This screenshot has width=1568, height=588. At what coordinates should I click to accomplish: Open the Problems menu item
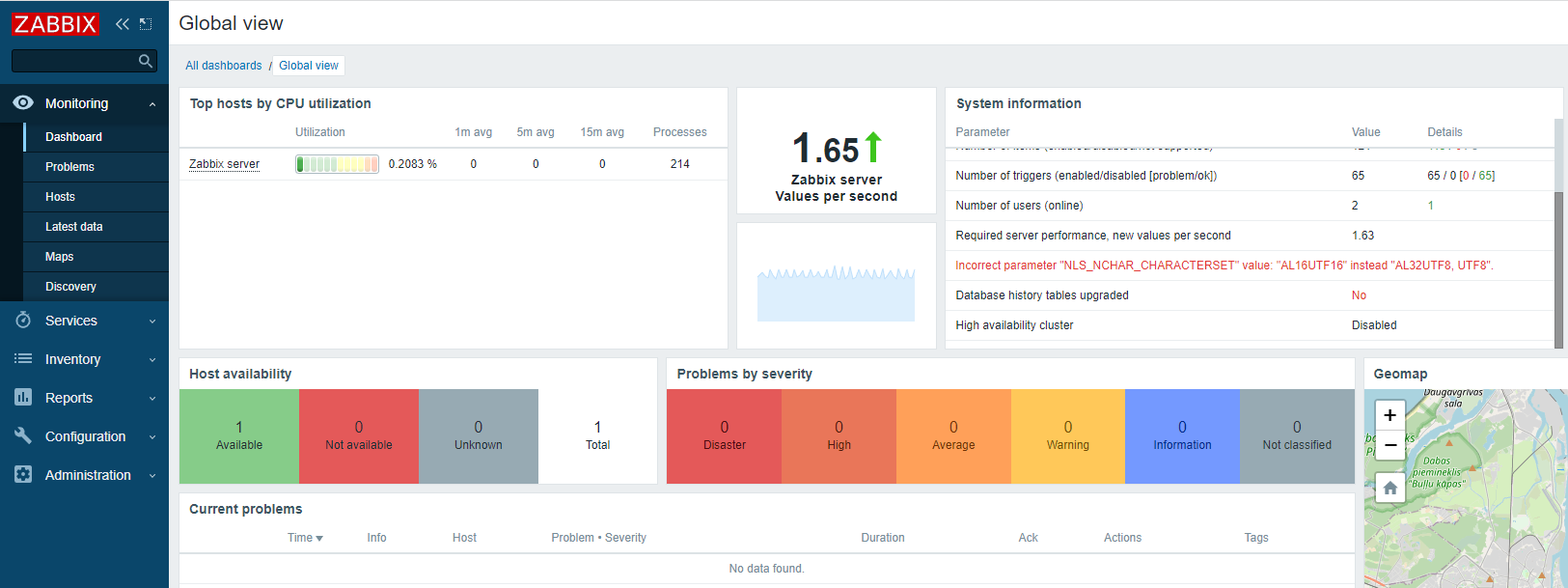[69, 167]
